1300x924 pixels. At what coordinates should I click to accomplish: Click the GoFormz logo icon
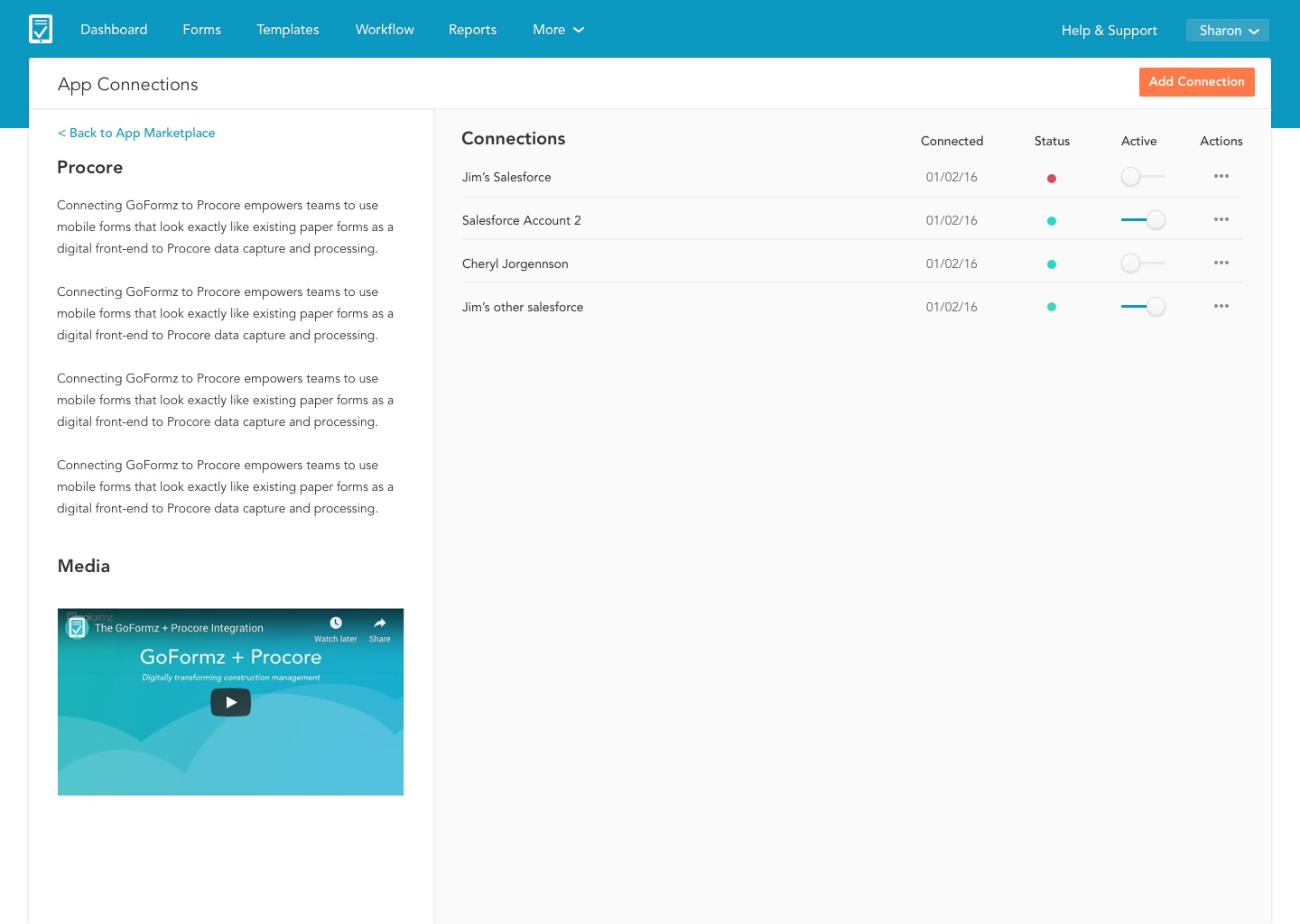point(41,29)
